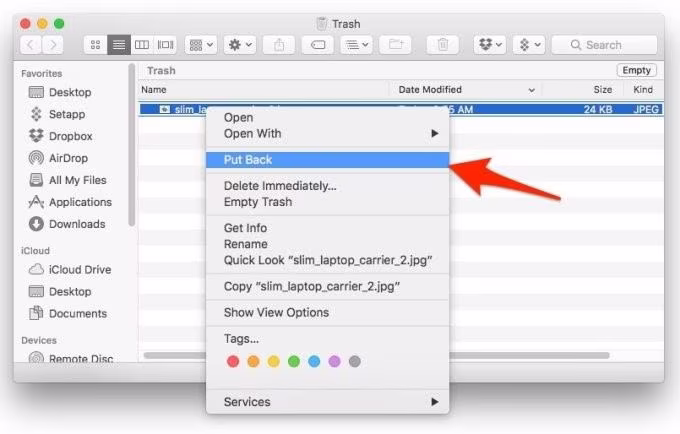The width and height of the screenshot is (680, 434).
Task: Sort by Kind column header
Action: (643, 90)
